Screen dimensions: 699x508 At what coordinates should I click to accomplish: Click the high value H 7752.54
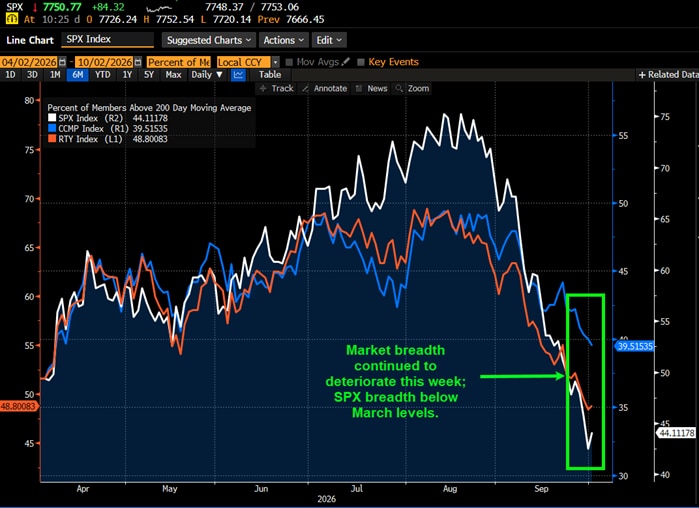point(169,20)
